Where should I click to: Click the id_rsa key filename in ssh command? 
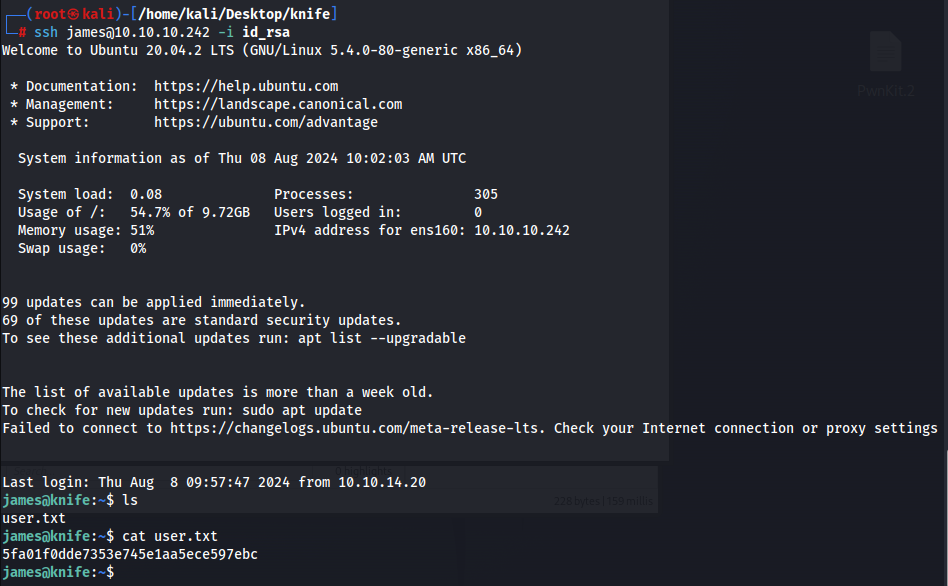pos(266,33)
